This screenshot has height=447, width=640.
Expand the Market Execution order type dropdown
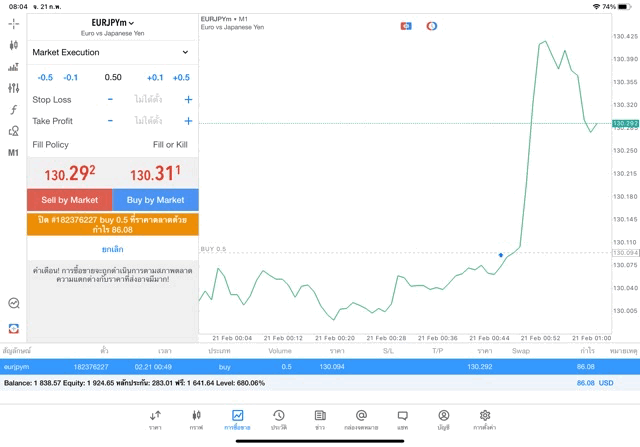pos(111,52)
